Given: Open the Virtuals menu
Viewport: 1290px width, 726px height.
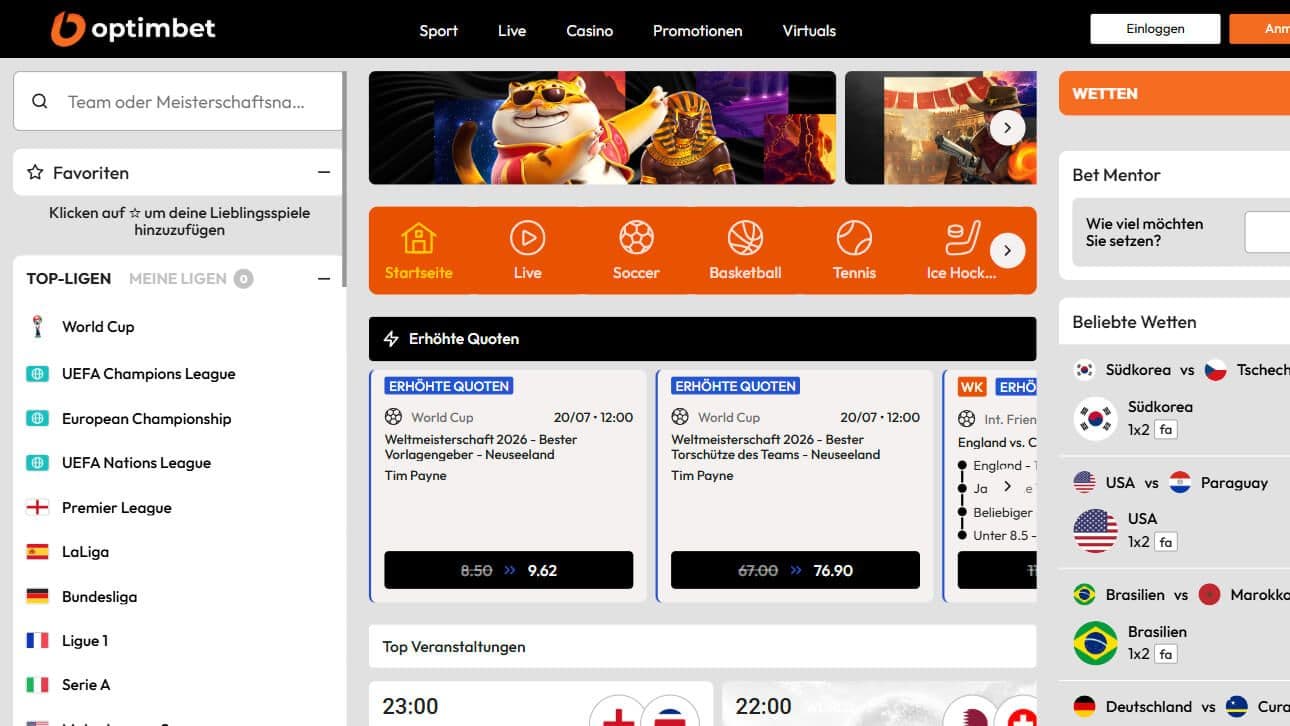Looking at the screenshot, I should [809, 31].
